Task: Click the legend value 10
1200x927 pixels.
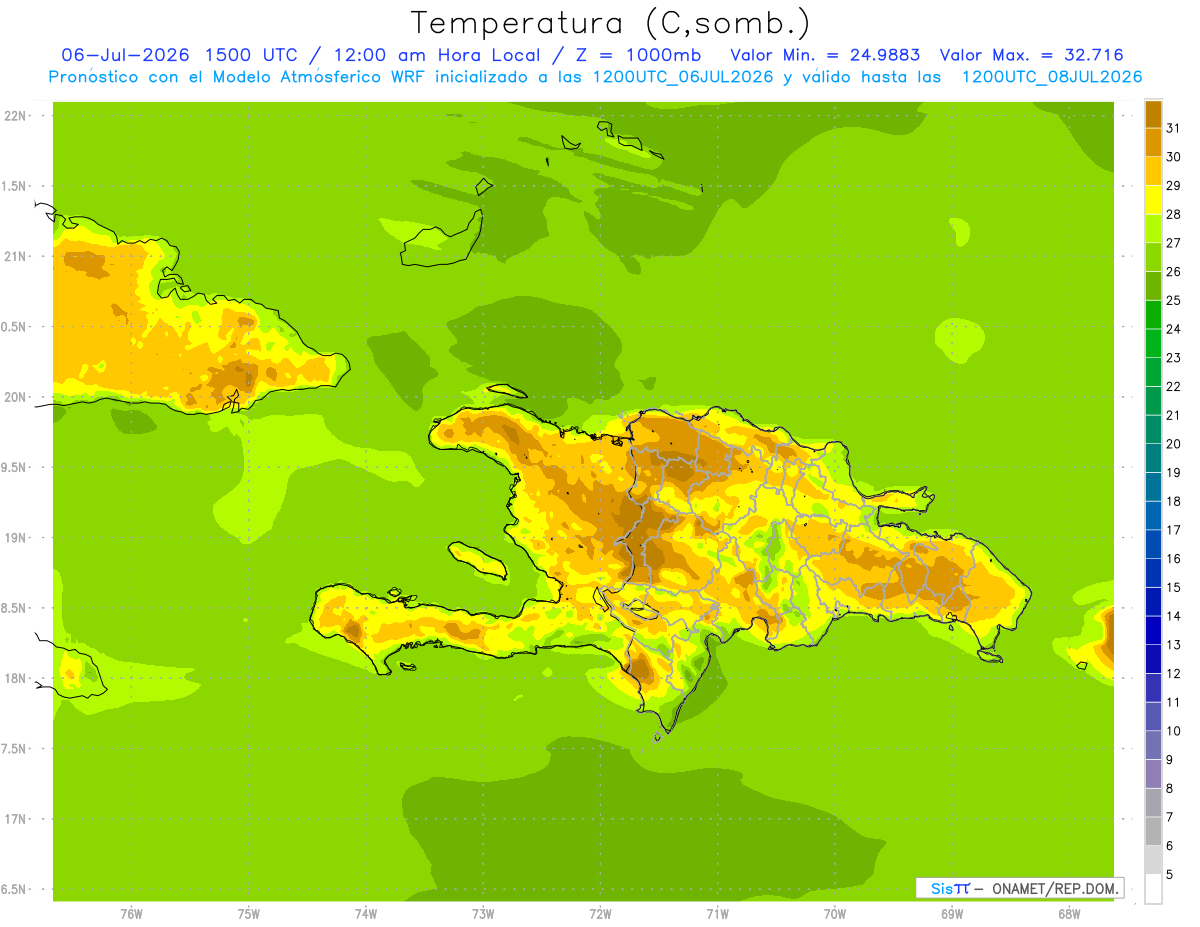Action: tap(1173, 730)
